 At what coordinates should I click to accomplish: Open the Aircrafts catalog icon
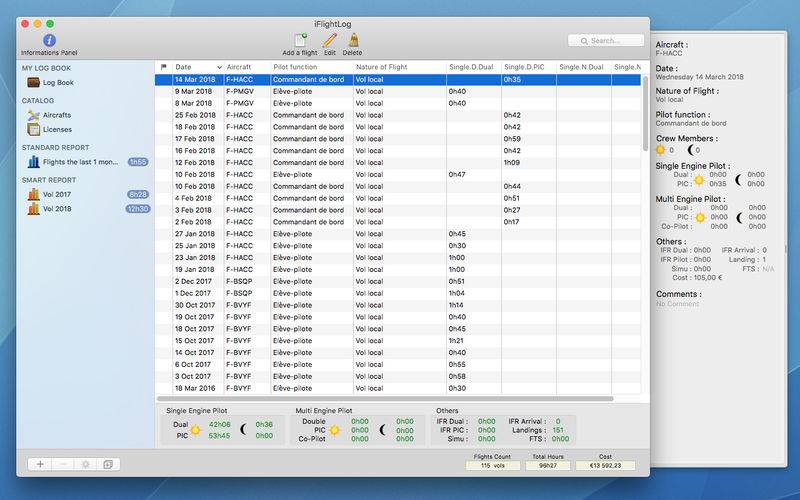click(x=34, y=115)
